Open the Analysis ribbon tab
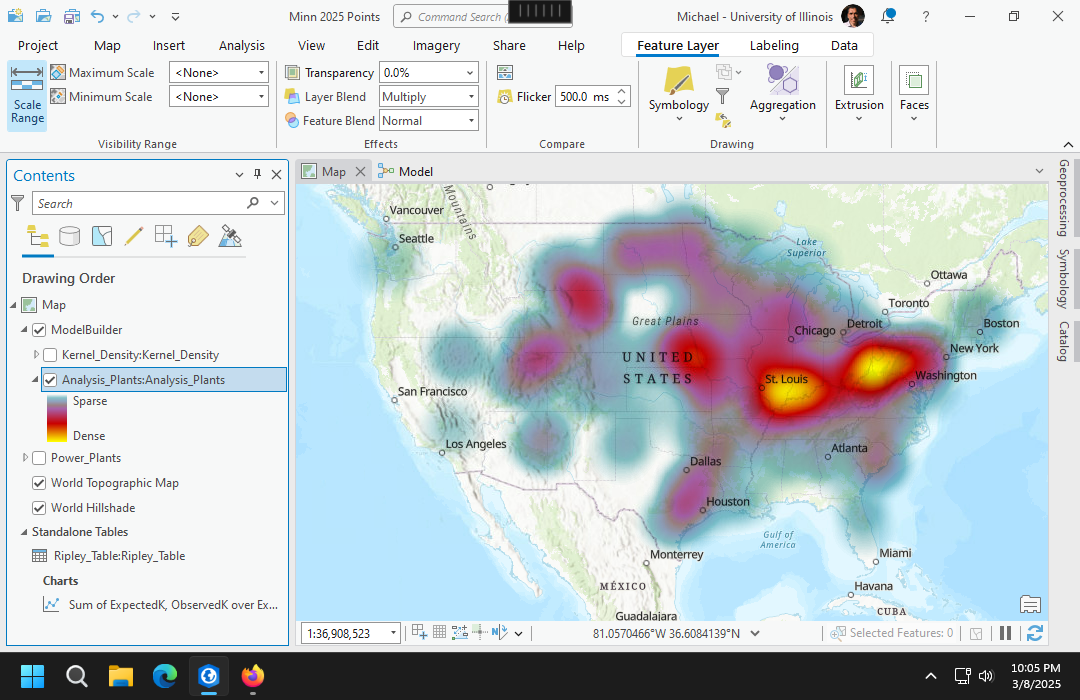This screenshot has width=1080, height=700. pos(242,45)
